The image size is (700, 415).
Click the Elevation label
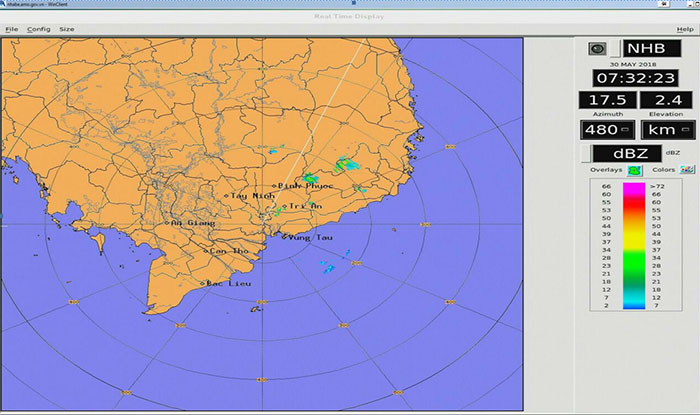[666, 114]
